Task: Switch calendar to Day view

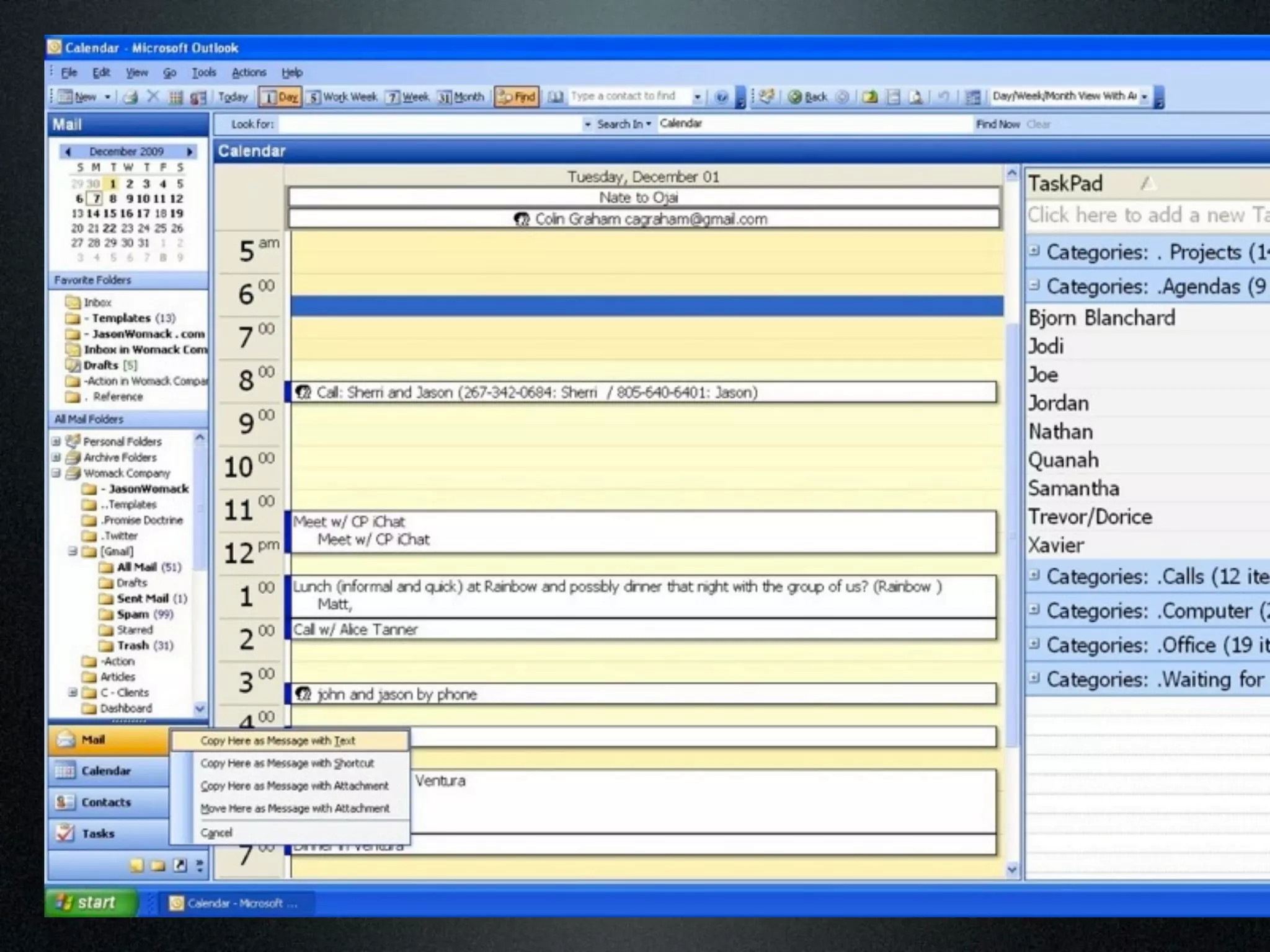Action: click(280, 97)
